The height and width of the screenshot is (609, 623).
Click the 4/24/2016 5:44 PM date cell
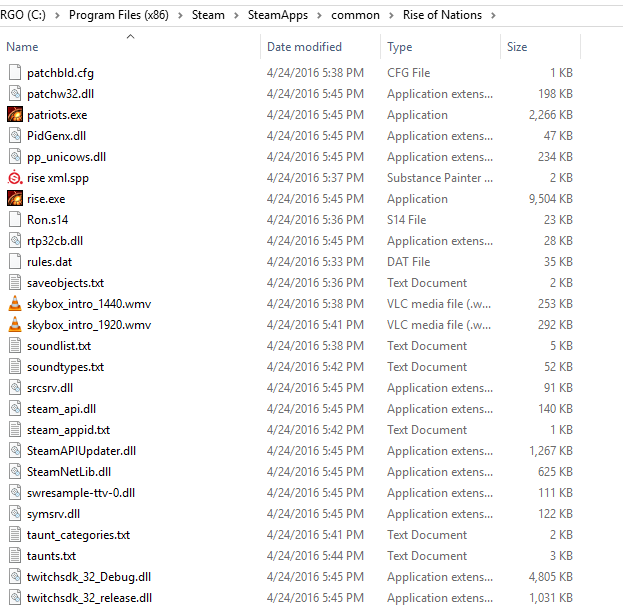[315, 556]
